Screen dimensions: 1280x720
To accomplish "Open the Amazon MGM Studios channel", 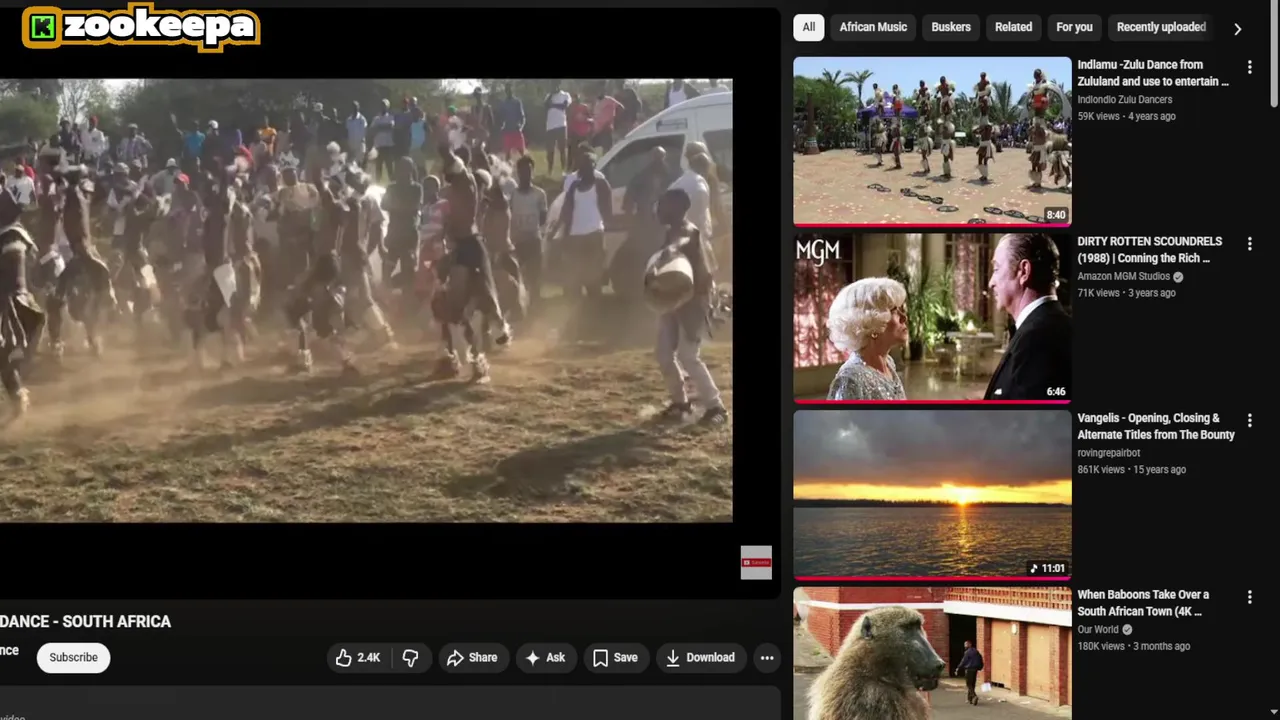I will (x=1123, y=276).
